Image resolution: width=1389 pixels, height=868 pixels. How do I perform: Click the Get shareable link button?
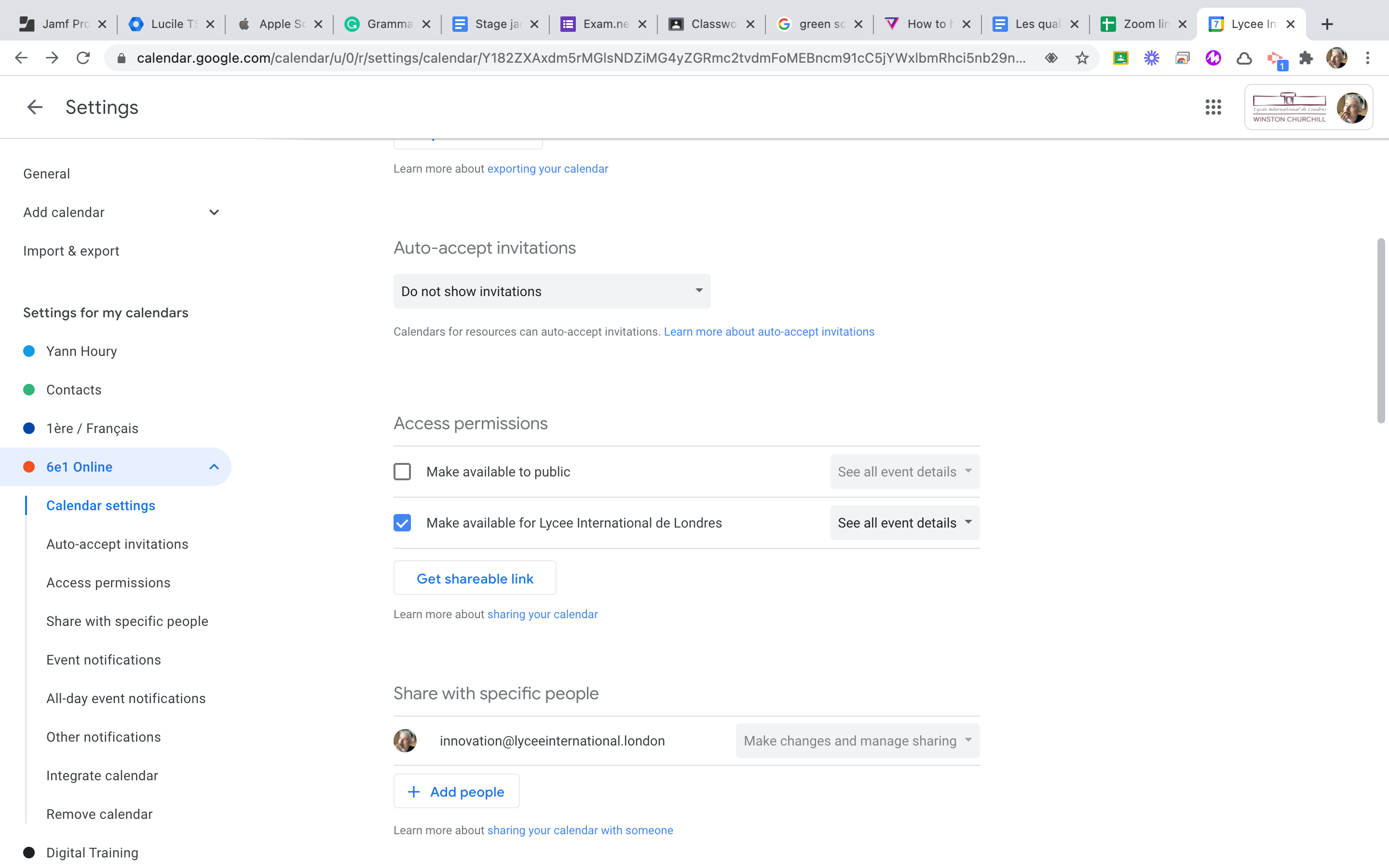point(475,579)
